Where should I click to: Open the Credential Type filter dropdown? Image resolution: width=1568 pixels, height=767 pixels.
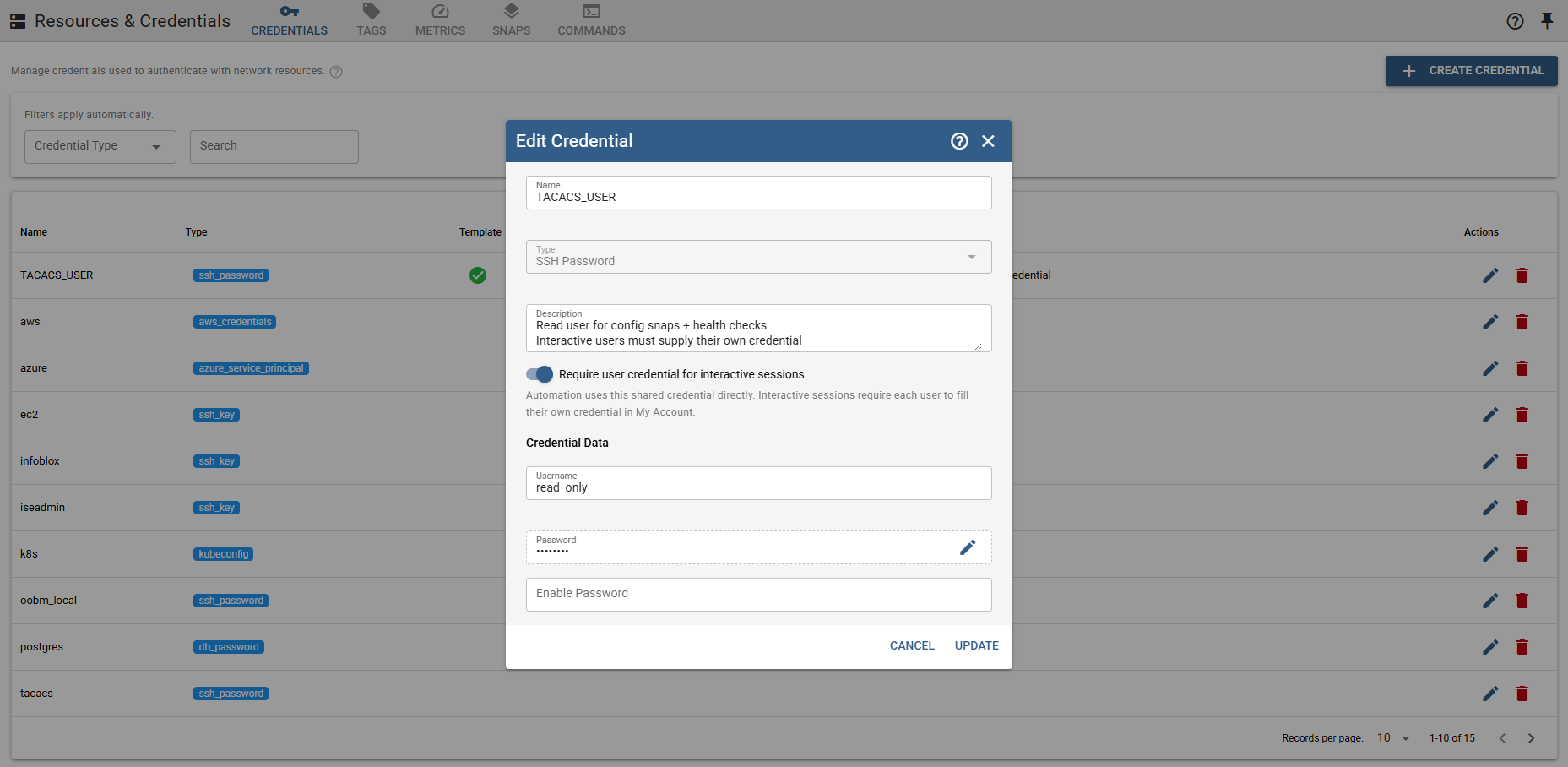100,147
